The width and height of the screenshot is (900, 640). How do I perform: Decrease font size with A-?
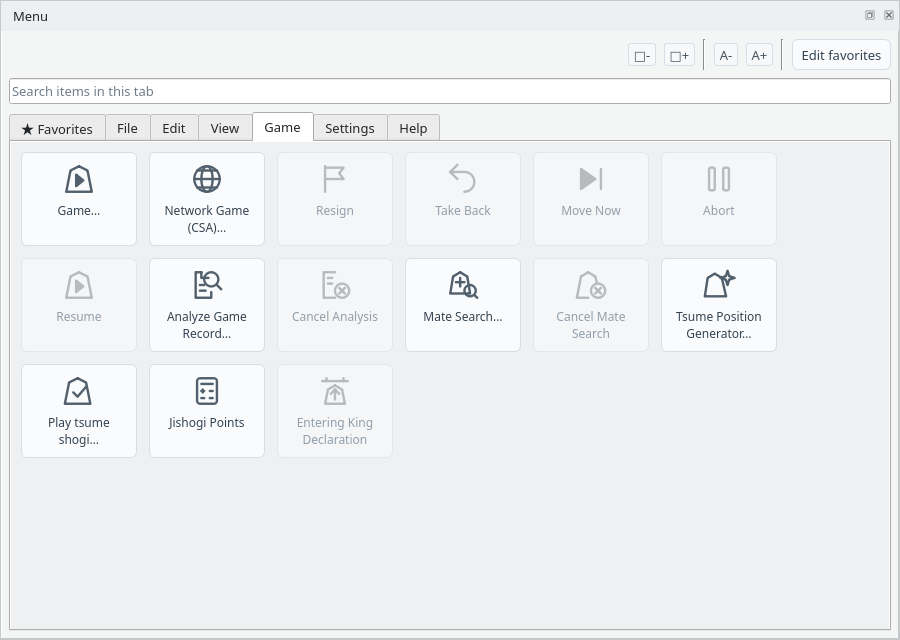pos(726,55)
